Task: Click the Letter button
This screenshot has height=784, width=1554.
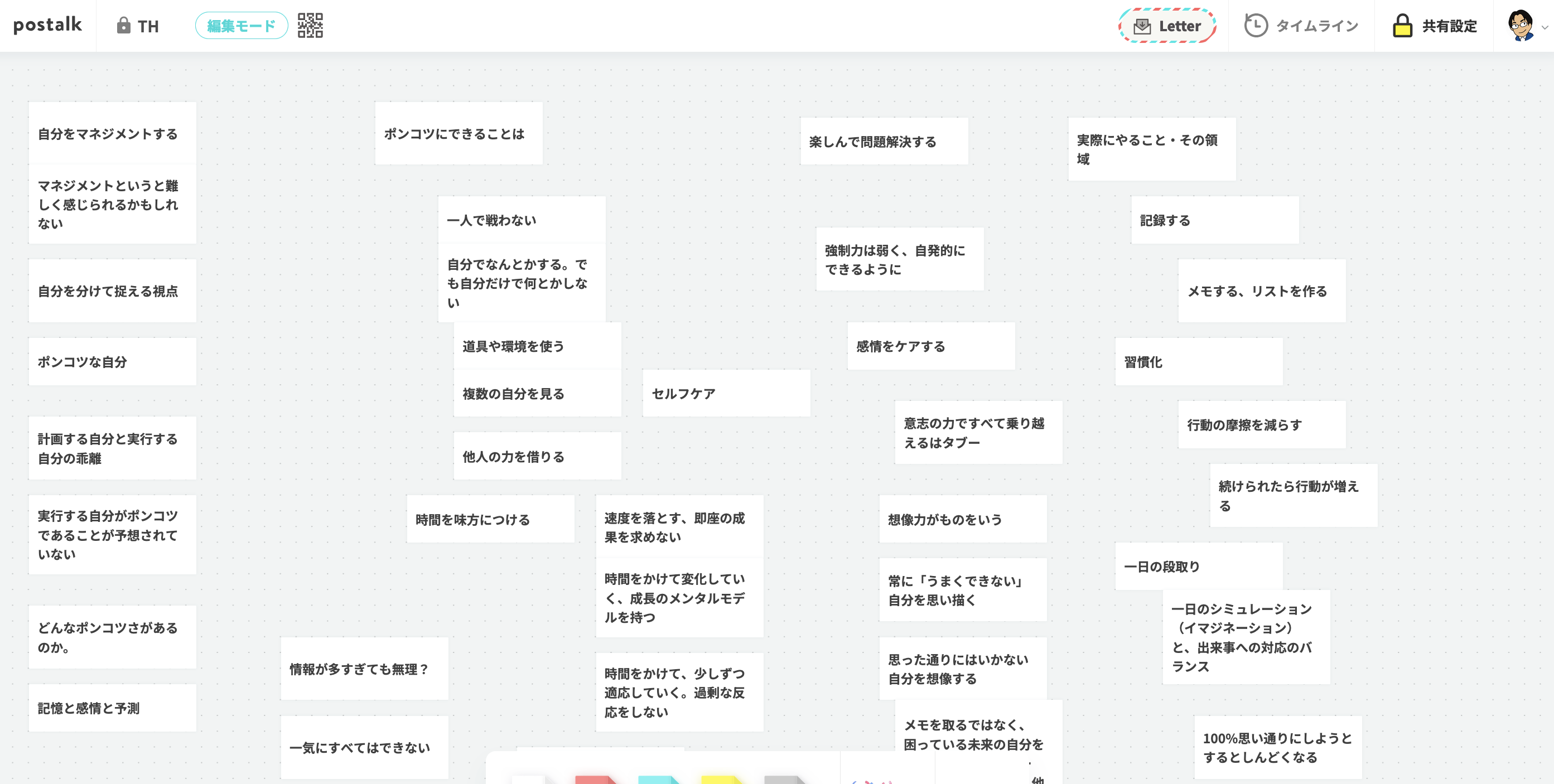Action: click(x=1167, y=26)
